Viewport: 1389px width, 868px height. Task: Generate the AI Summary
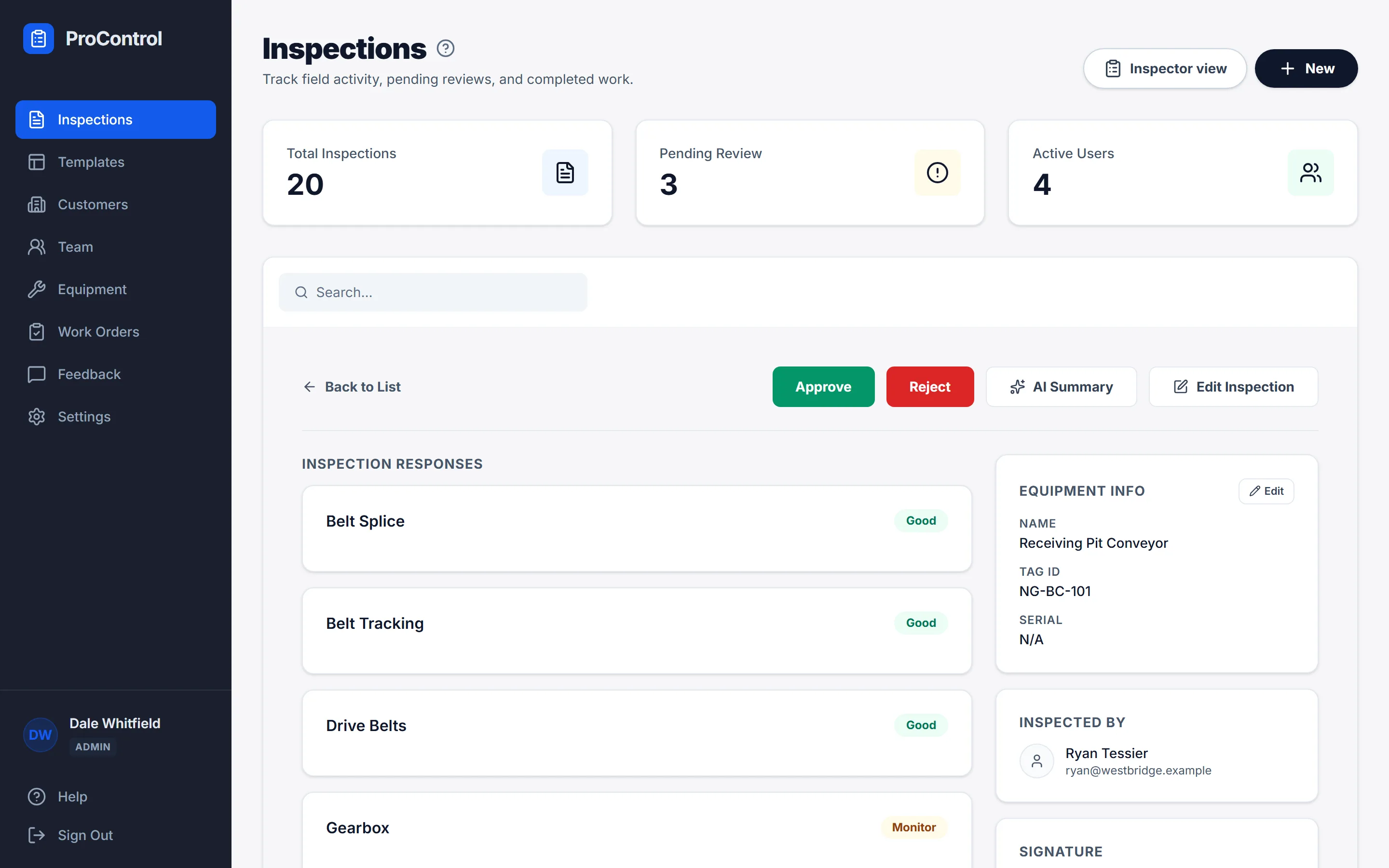pyautogui.click(x=1061, y=387)
